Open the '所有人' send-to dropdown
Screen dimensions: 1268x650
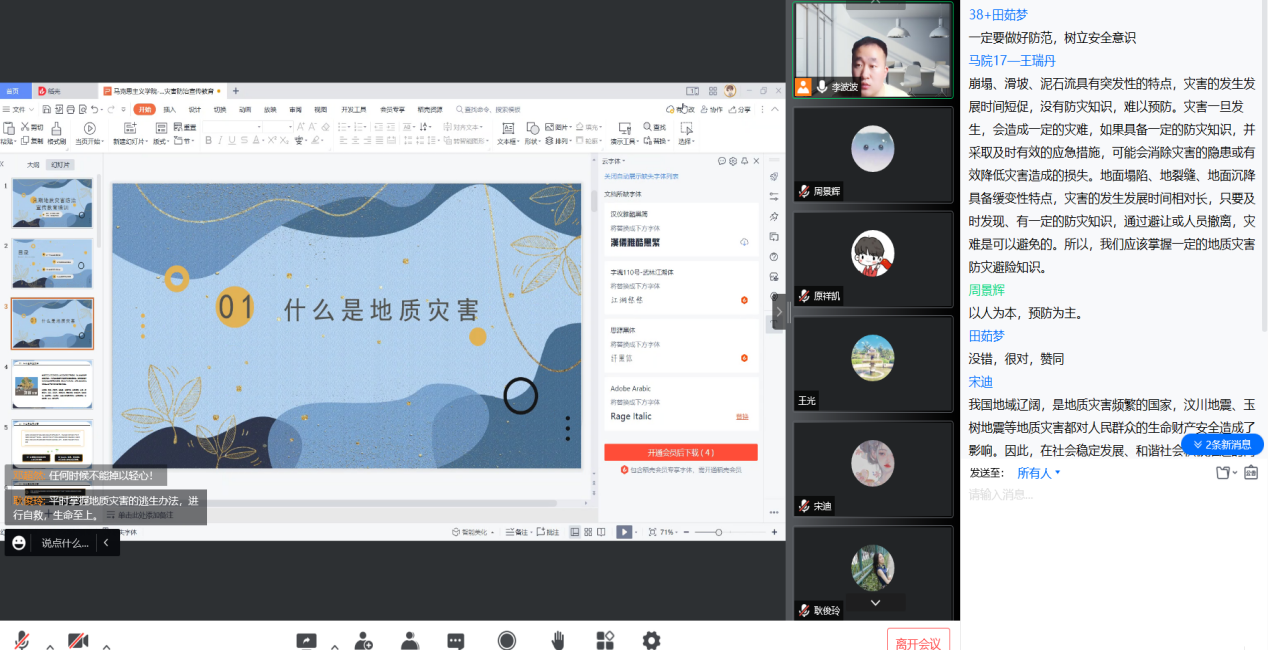(x=1038, y=473)
